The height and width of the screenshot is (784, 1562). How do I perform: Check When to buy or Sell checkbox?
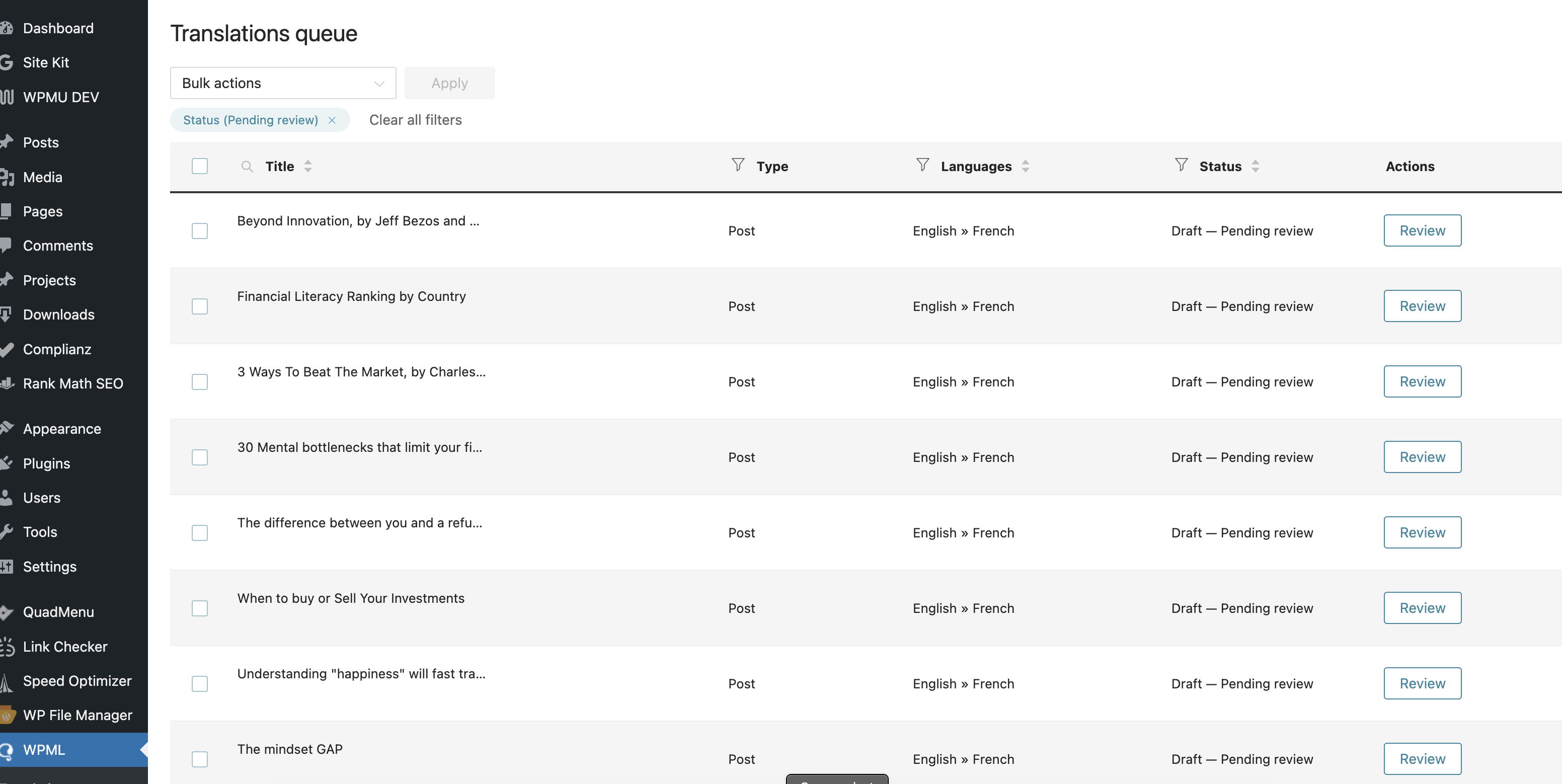pyautogui.click(x=199, y=608)
